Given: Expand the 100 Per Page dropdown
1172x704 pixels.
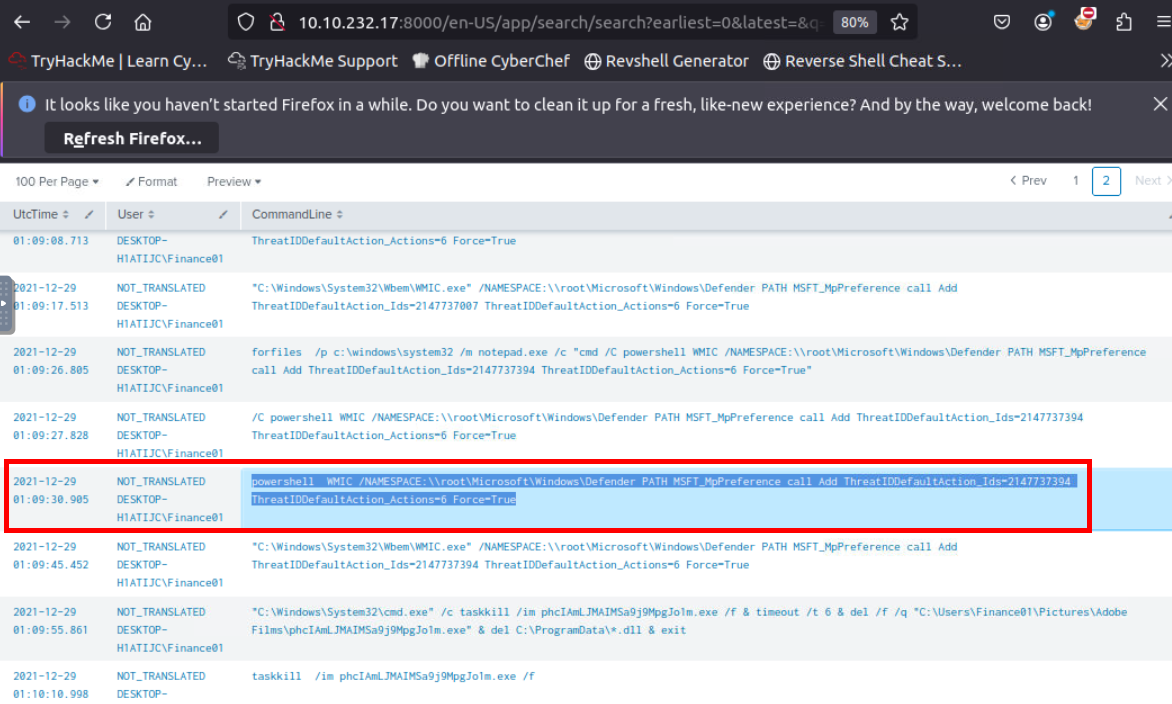Looking at the screenshot, I should 57,181.
